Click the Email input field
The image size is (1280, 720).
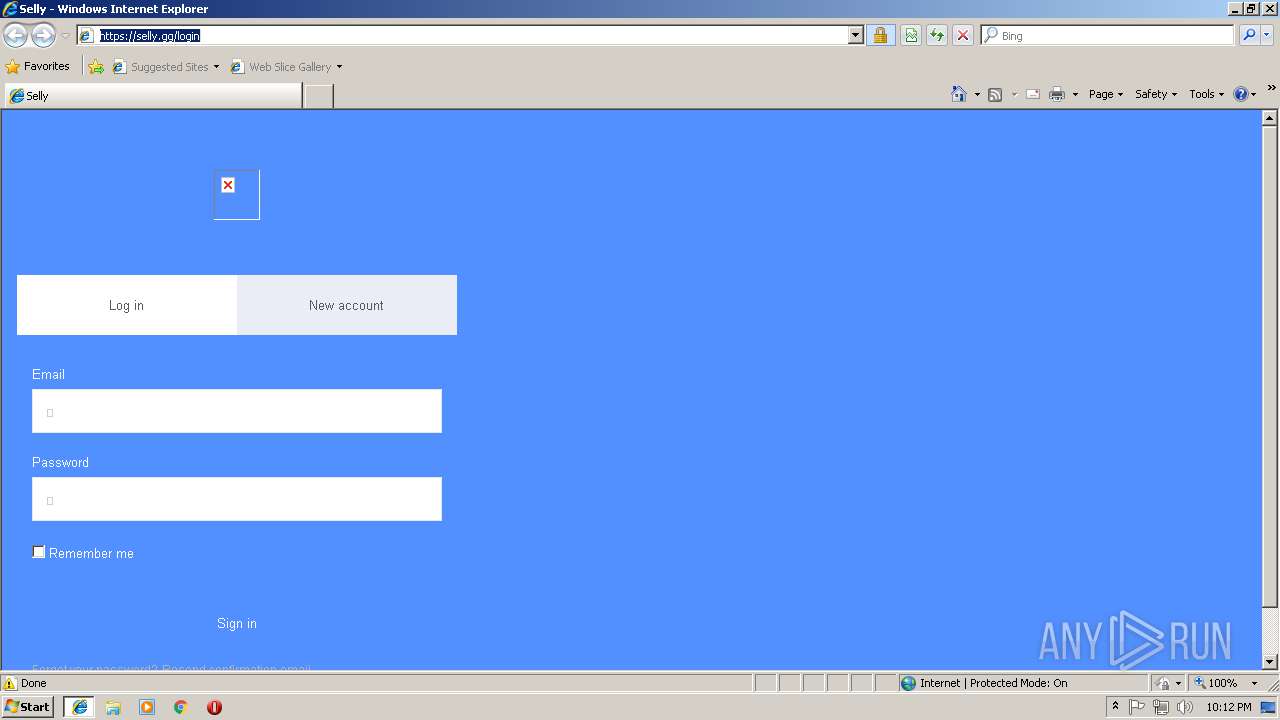pyautogui.click(x=237, y=411)
